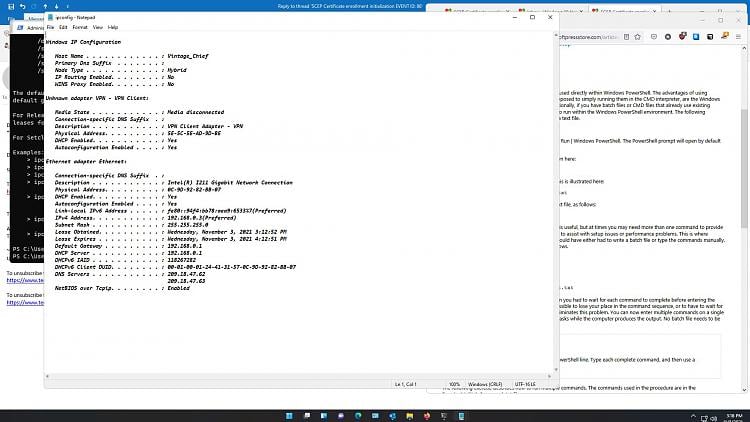Click the up arrow (previous item) in Outlook

(45, 6)
